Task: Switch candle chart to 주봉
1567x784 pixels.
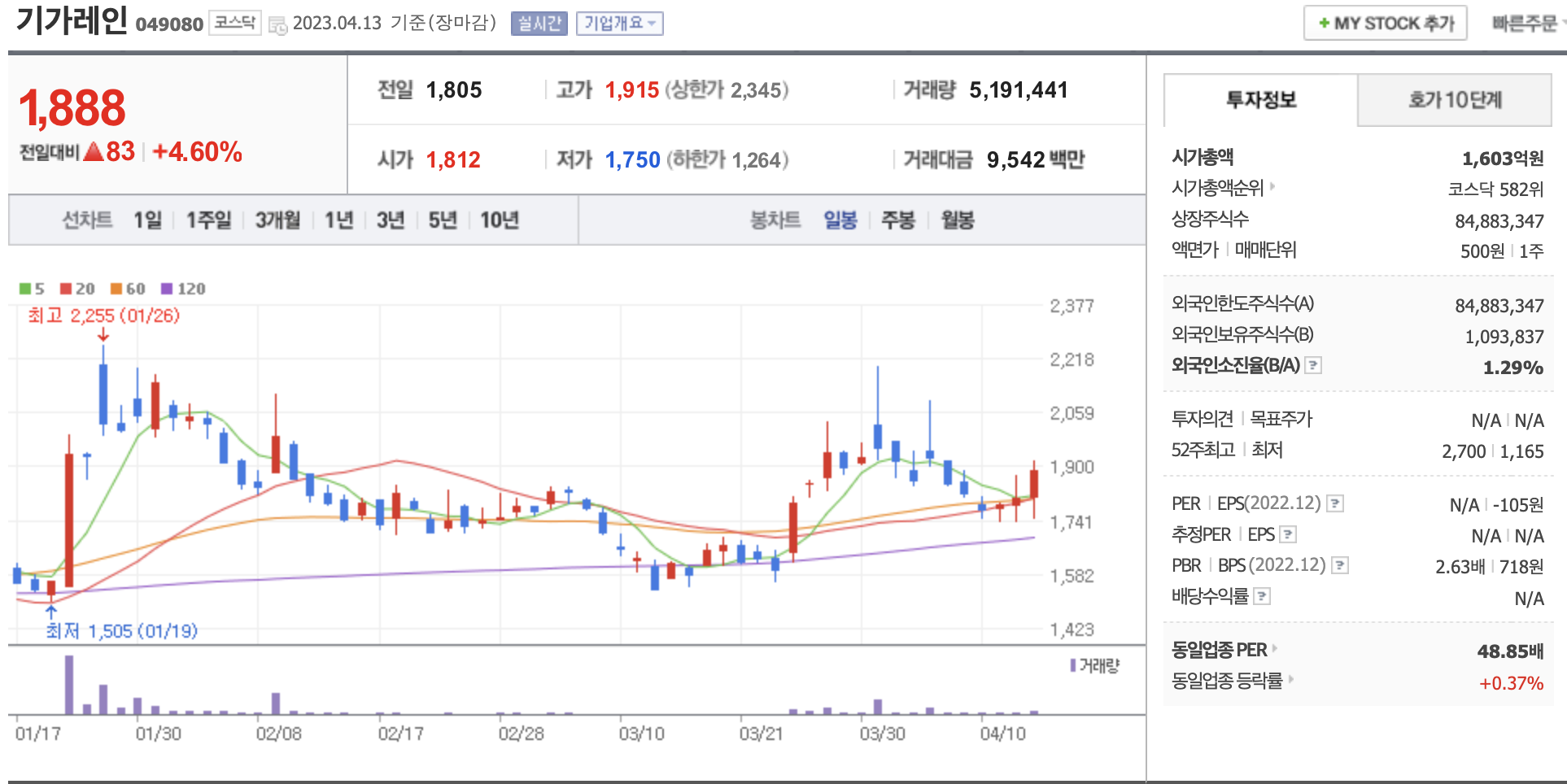Action: pos(898,220)
